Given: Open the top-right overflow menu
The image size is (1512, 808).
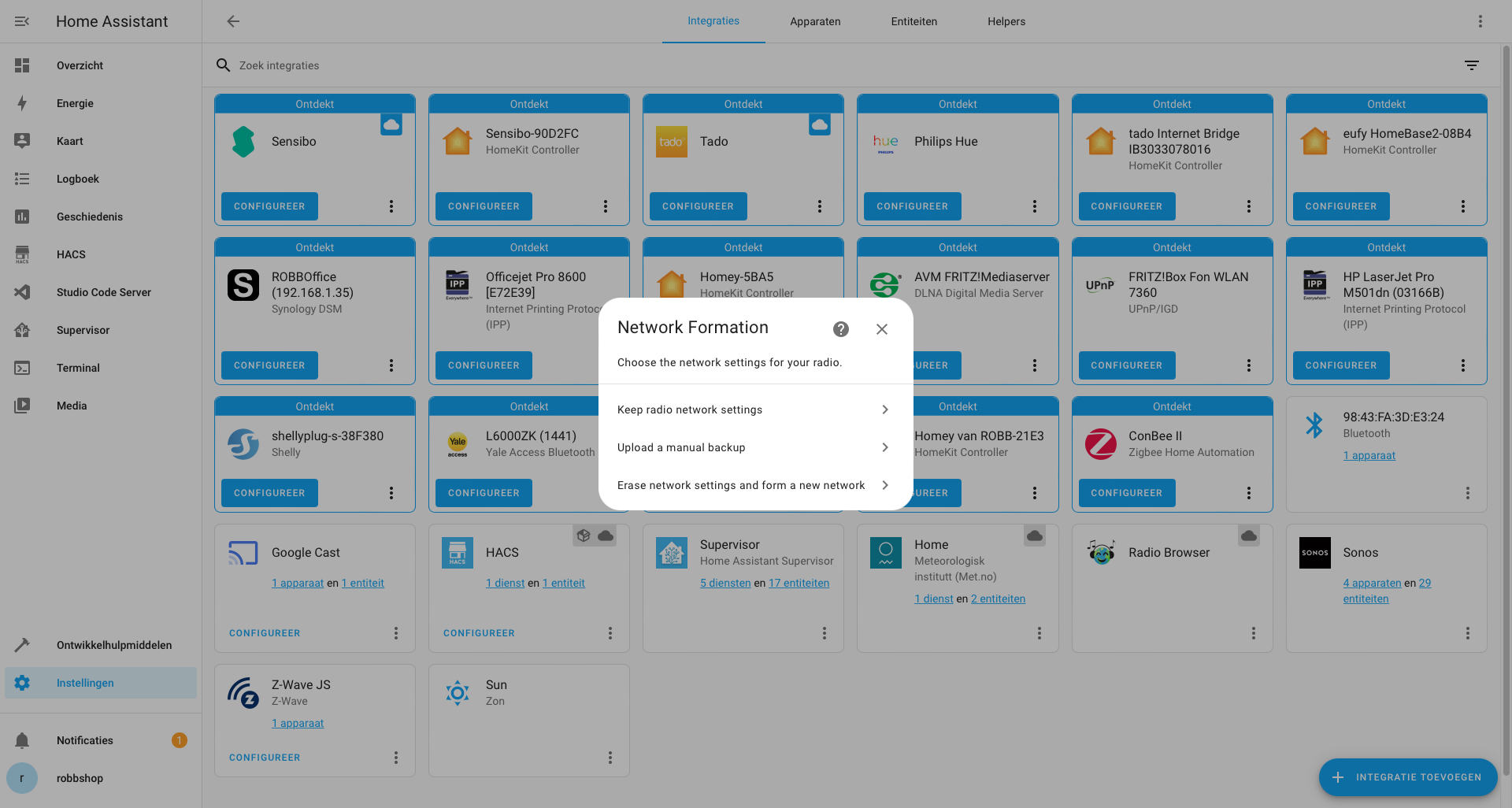Looking at the screenshot, I should tap(1480, 21).
